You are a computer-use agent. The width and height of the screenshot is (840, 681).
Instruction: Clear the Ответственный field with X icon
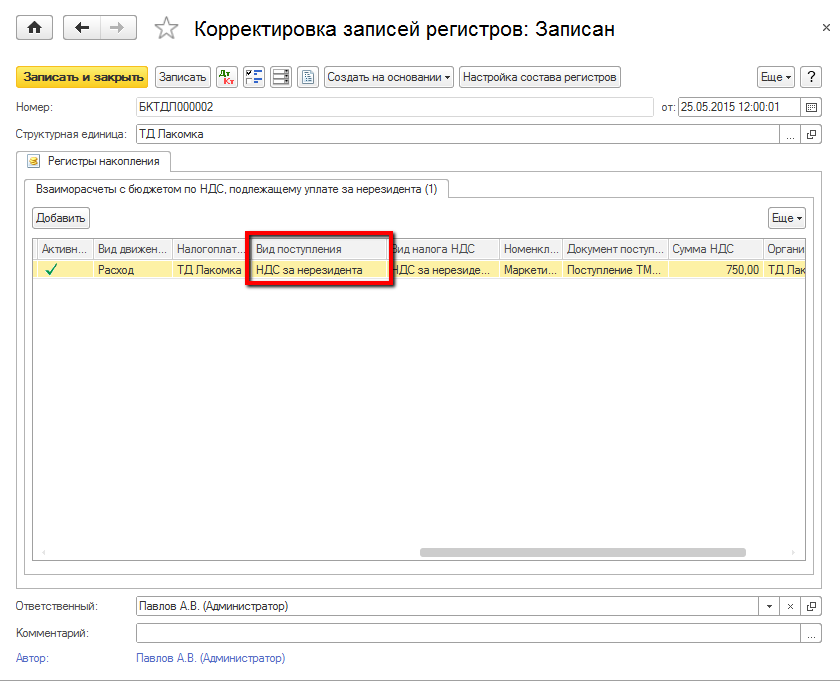pyautogui.click(x=790, y=606)
